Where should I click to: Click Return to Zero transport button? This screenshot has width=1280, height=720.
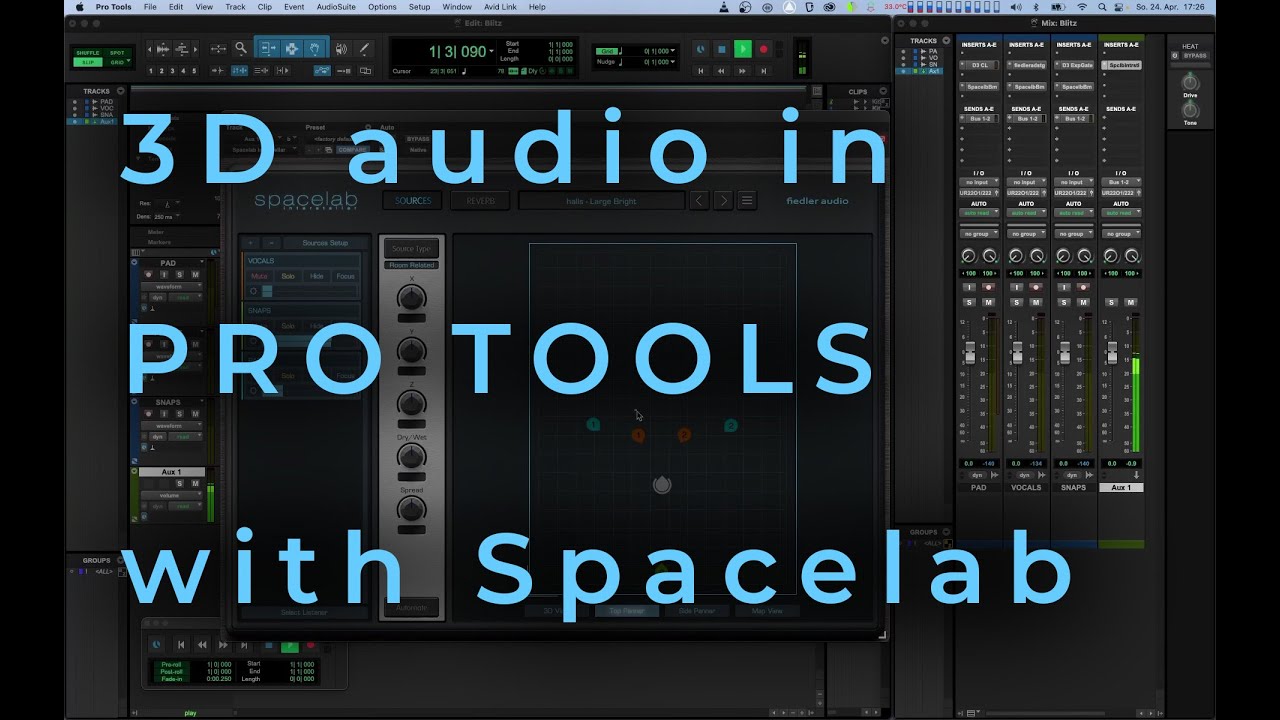[700, 71]
